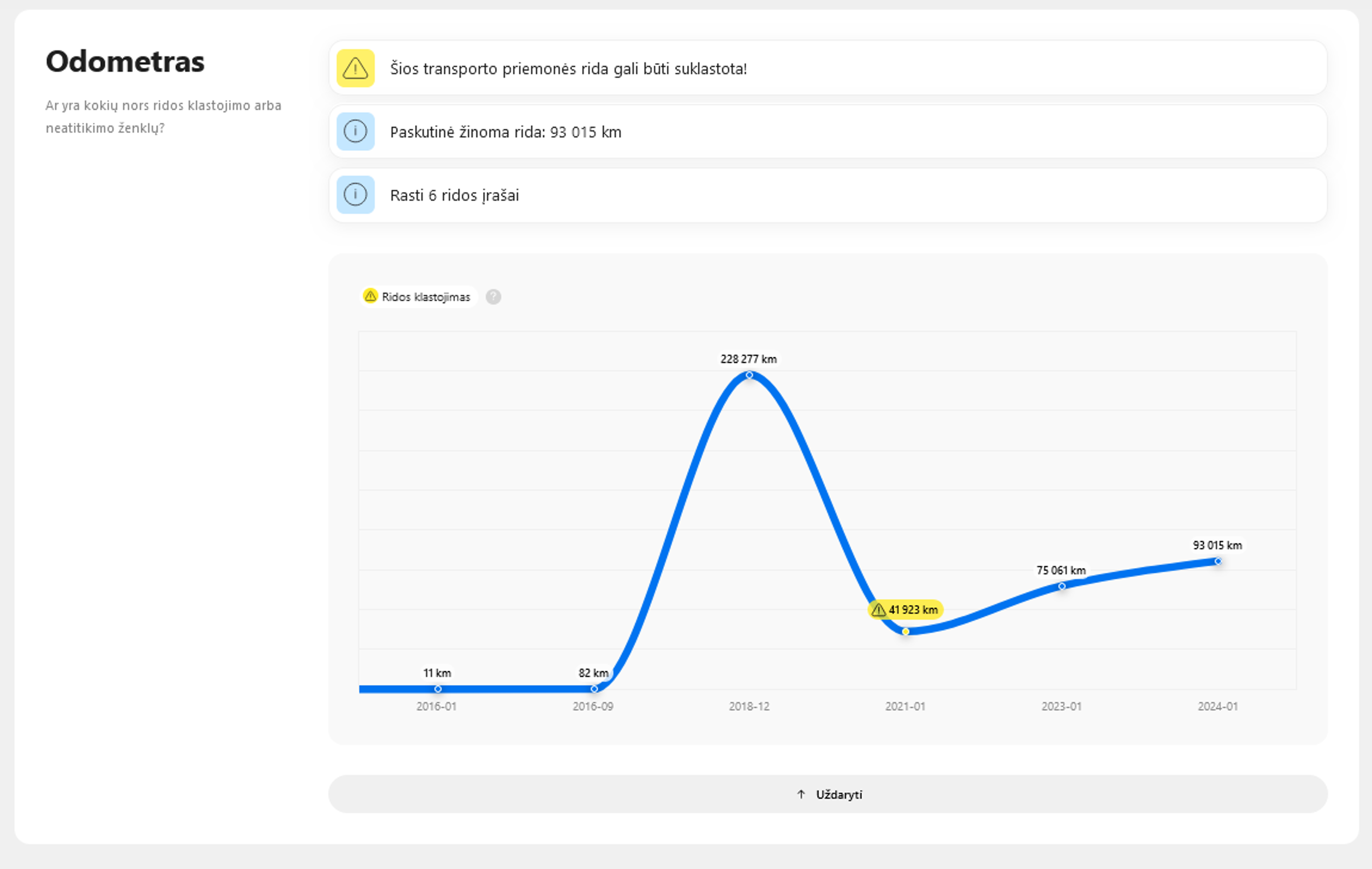
Task: Click the 93 015 km final data point
Action: (x=1218, y=561)
